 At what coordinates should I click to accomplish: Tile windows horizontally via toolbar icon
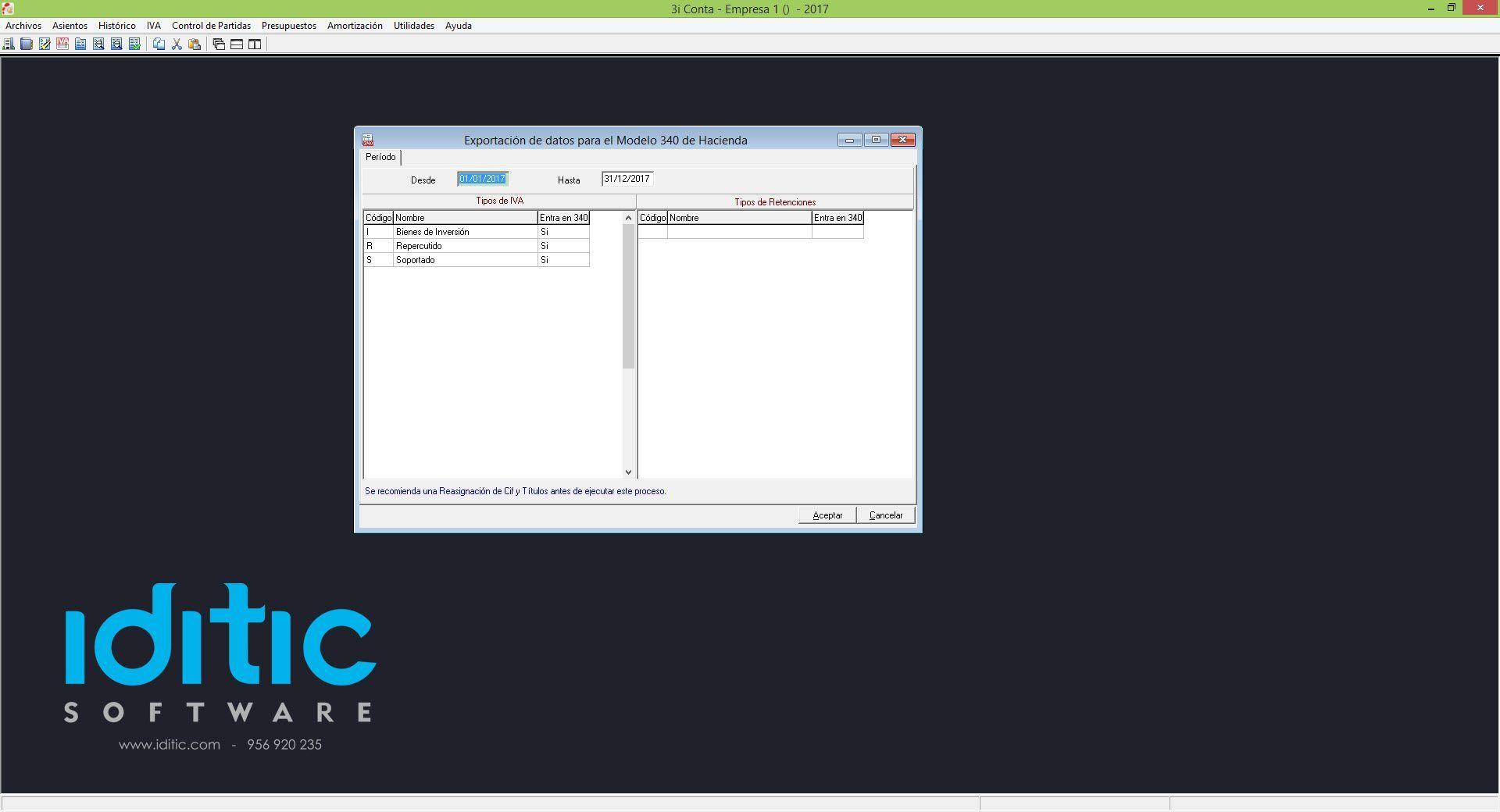pos(237,45)
